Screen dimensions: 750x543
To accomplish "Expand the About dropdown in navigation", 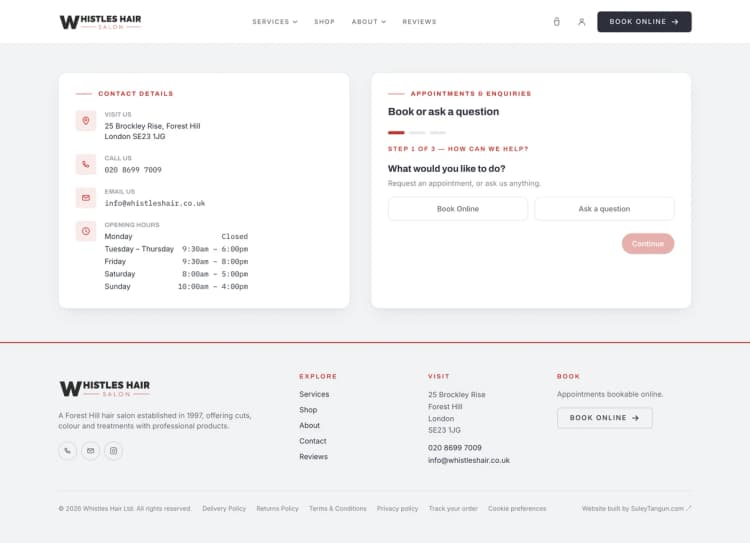I will pyautogui.click(x=369, y=22).
